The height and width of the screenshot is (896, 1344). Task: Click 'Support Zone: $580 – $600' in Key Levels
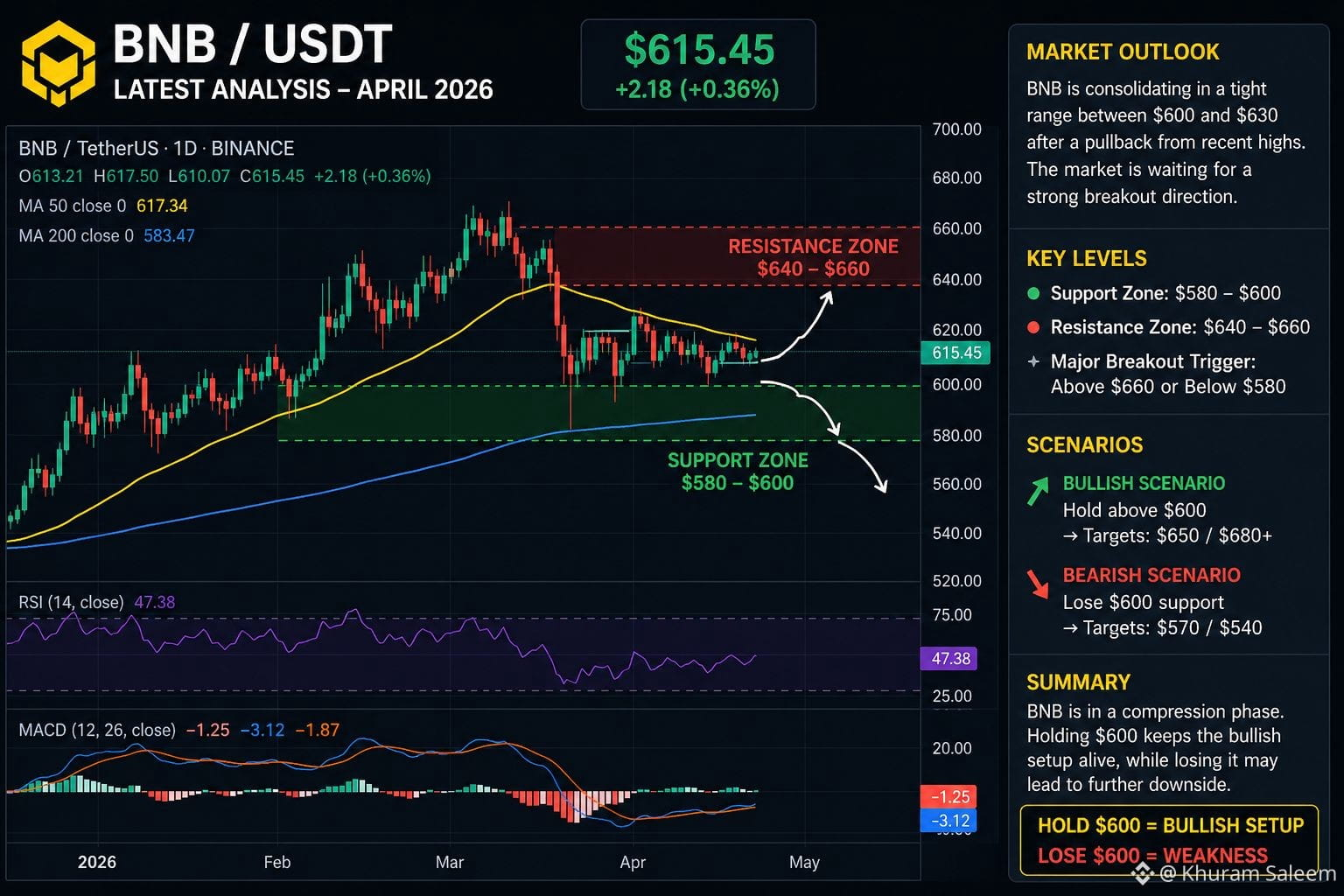[x=1165, y=293]
